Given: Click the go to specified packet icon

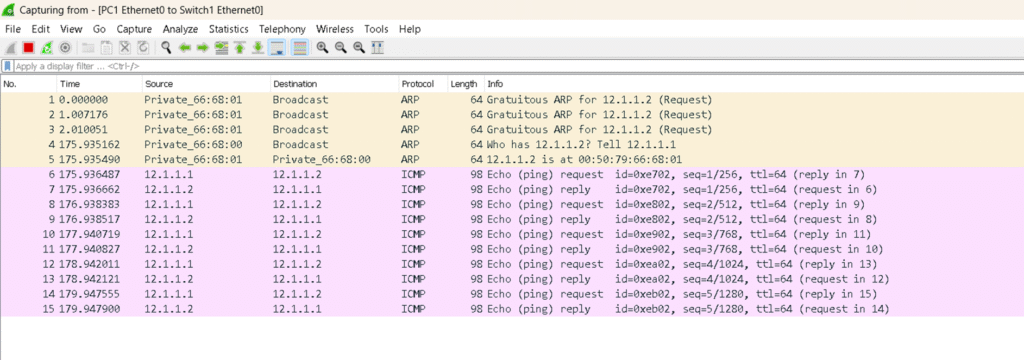Looking at the screenshot, I should (x=221, y=47).
